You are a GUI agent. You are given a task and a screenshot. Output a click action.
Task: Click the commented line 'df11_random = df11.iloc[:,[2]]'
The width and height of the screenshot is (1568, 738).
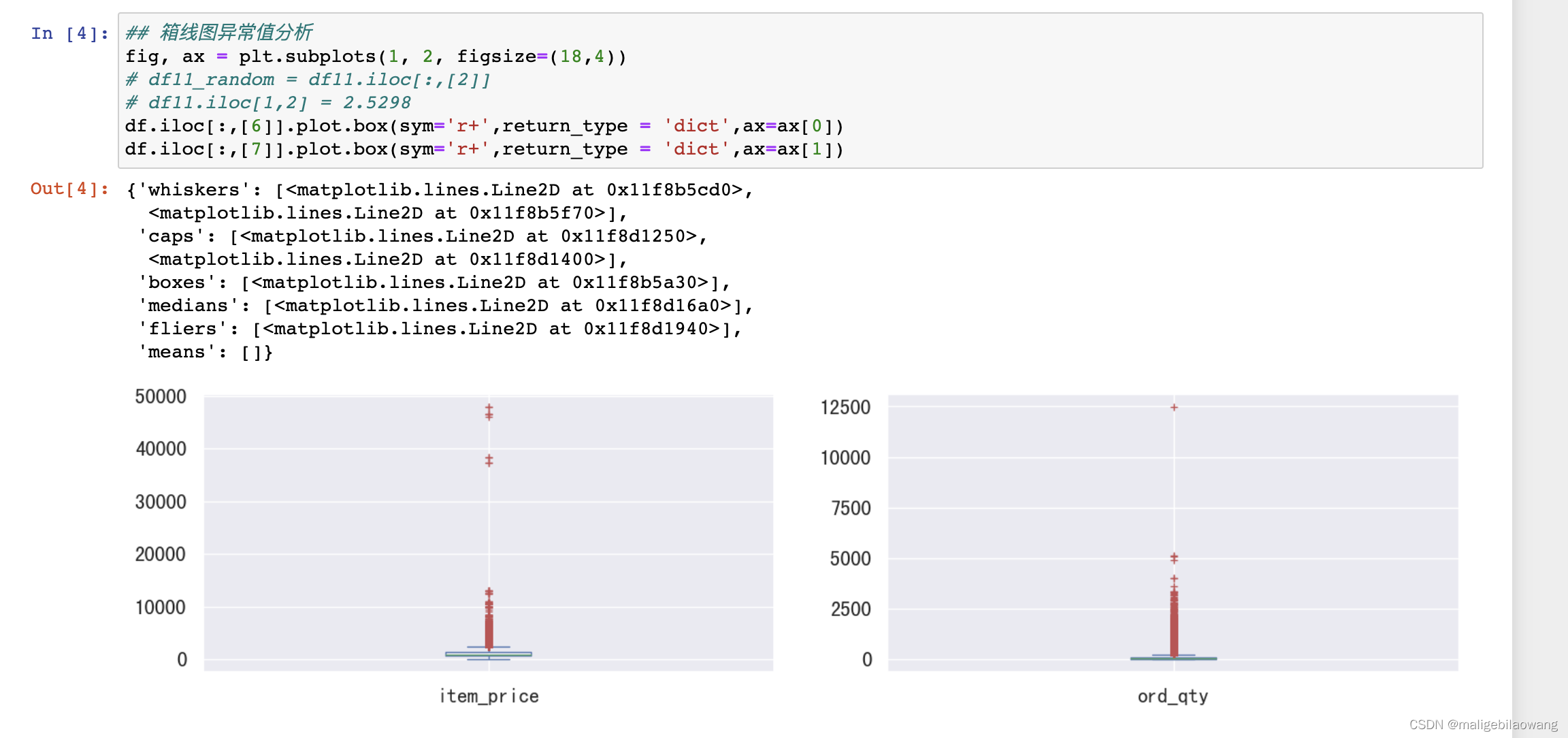click(x=307, y=80)
